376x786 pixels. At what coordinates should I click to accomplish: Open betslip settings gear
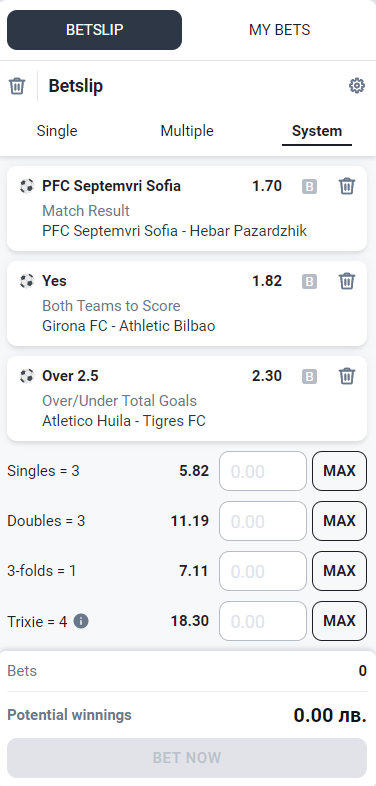tap(356, 86)
